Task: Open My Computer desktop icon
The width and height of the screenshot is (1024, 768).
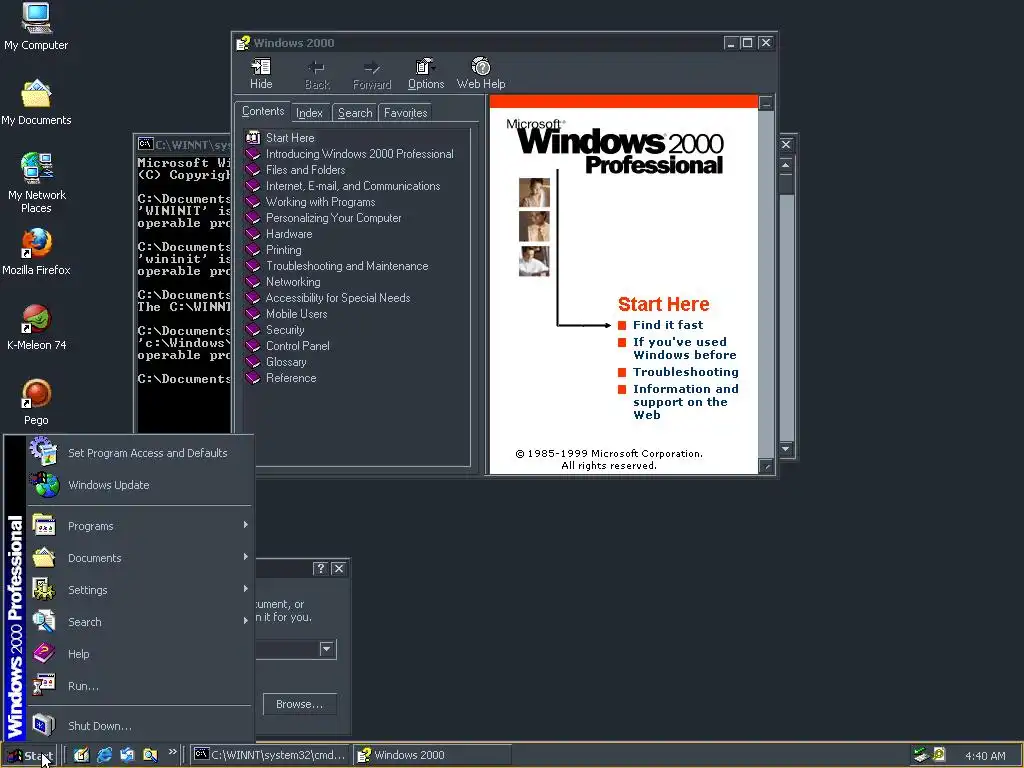Action: coord(36,18)
